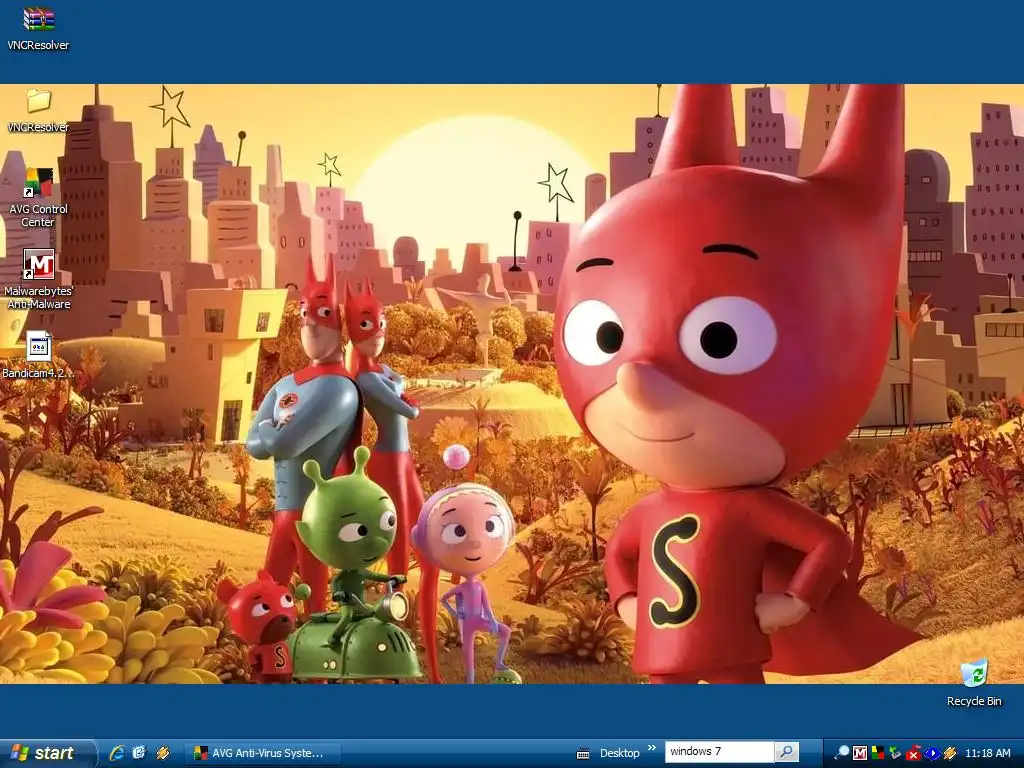Click the red security alert shield in the tray
This screenshot has height=768, width=1024.
coord(913,753)
